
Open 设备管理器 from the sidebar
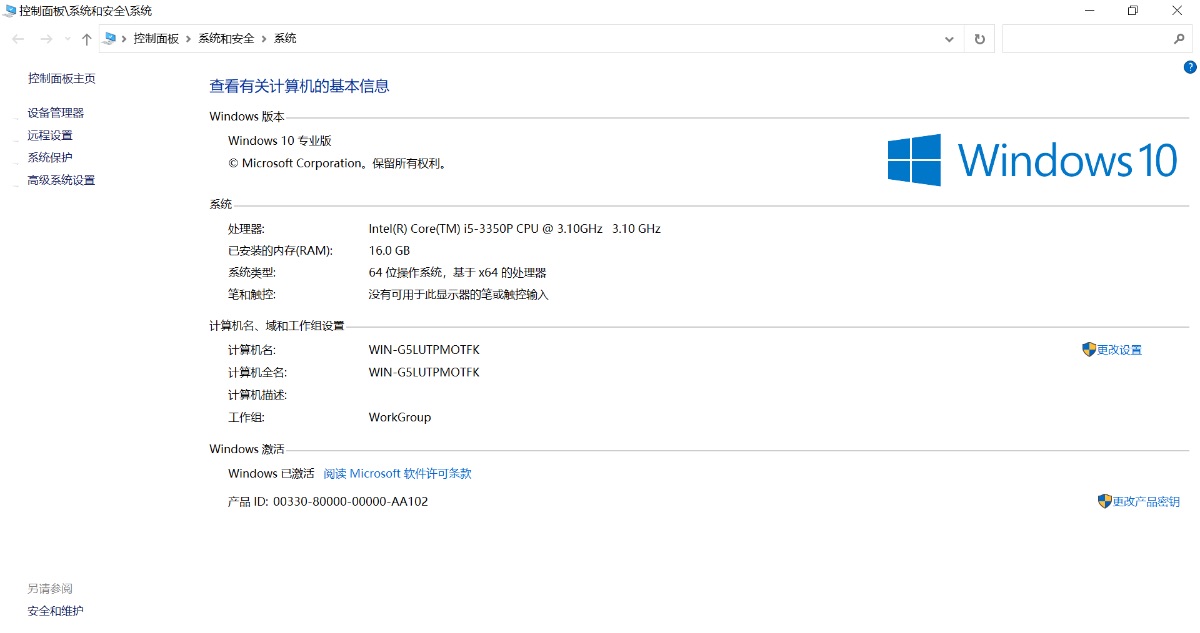56,113
